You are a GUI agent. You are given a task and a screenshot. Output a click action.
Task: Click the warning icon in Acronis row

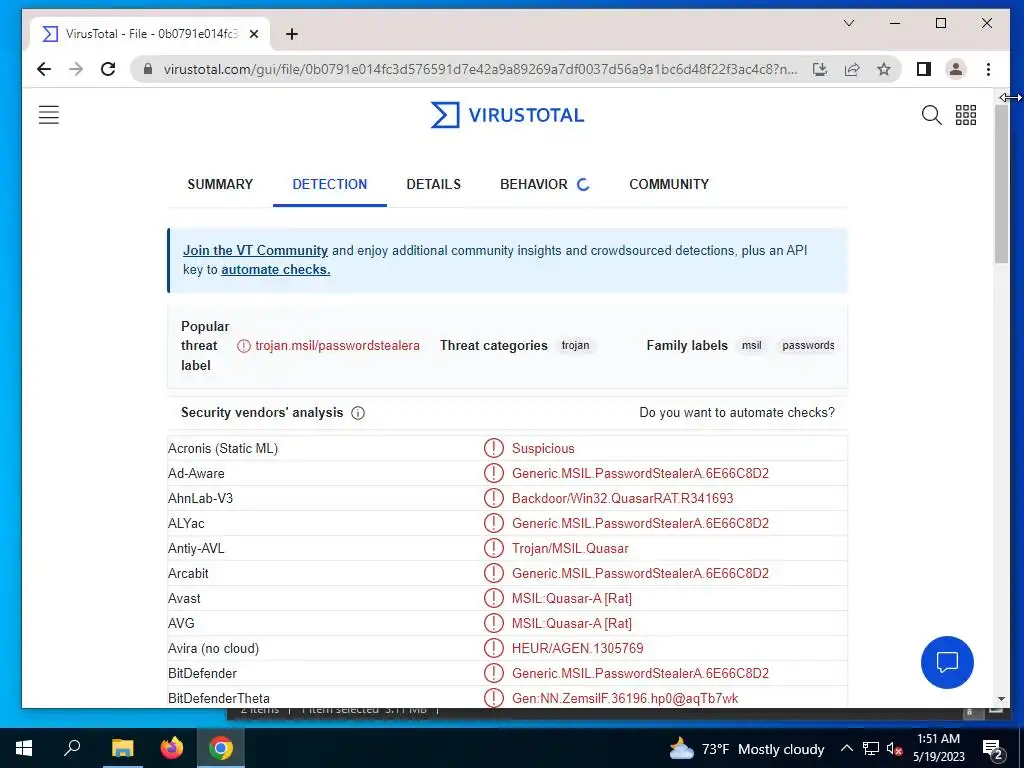tap(494, 448)
